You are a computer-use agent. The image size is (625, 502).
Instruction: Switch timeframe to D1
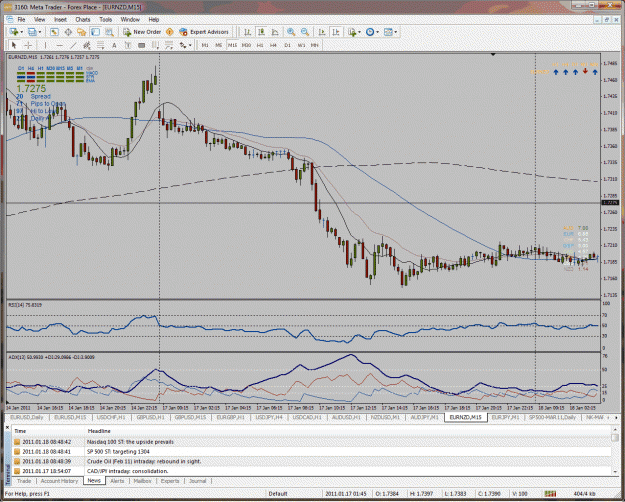click(x=287, y=45)
